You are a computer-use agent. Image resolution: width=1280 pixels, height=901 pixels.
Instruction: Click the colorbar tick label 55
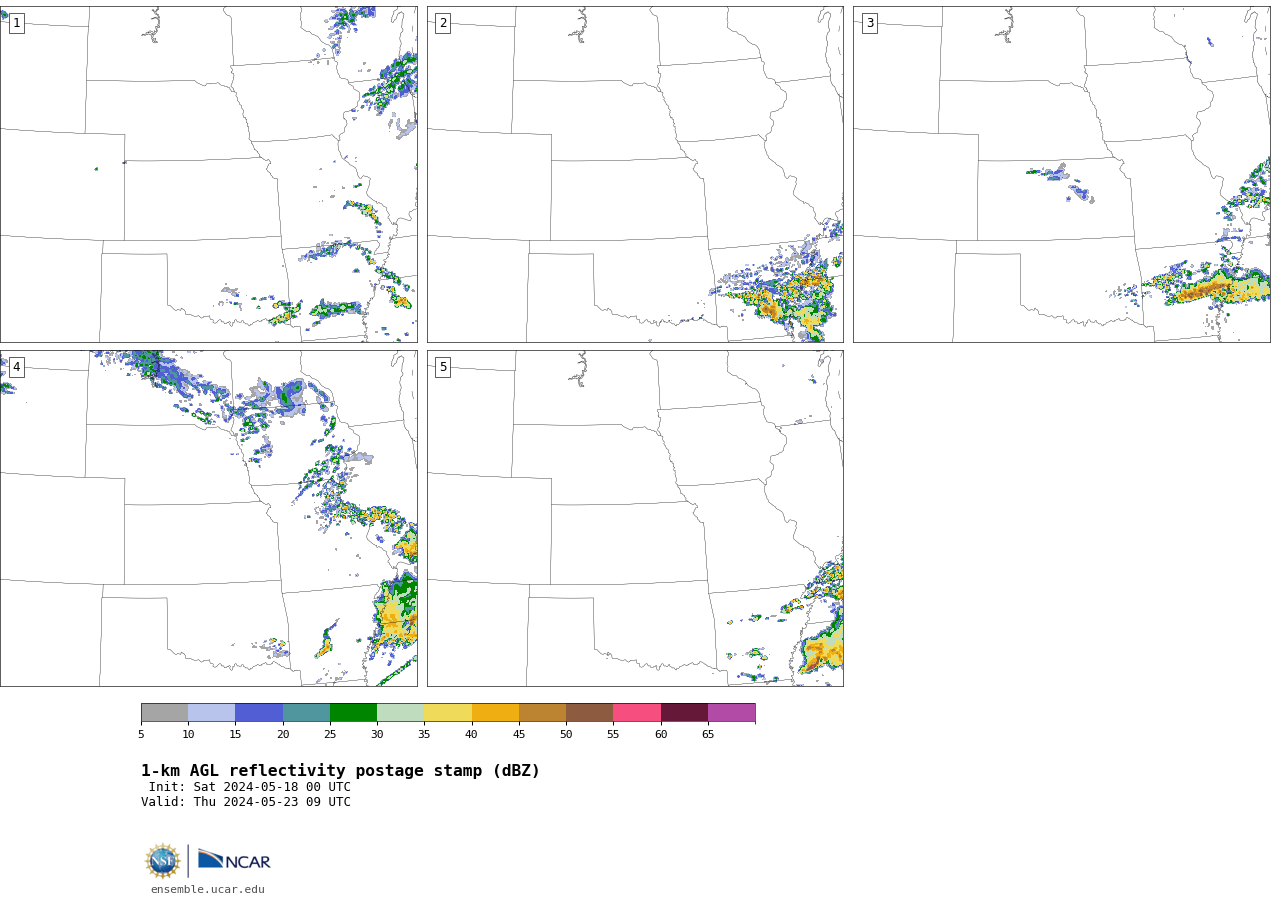pos(613,735)
